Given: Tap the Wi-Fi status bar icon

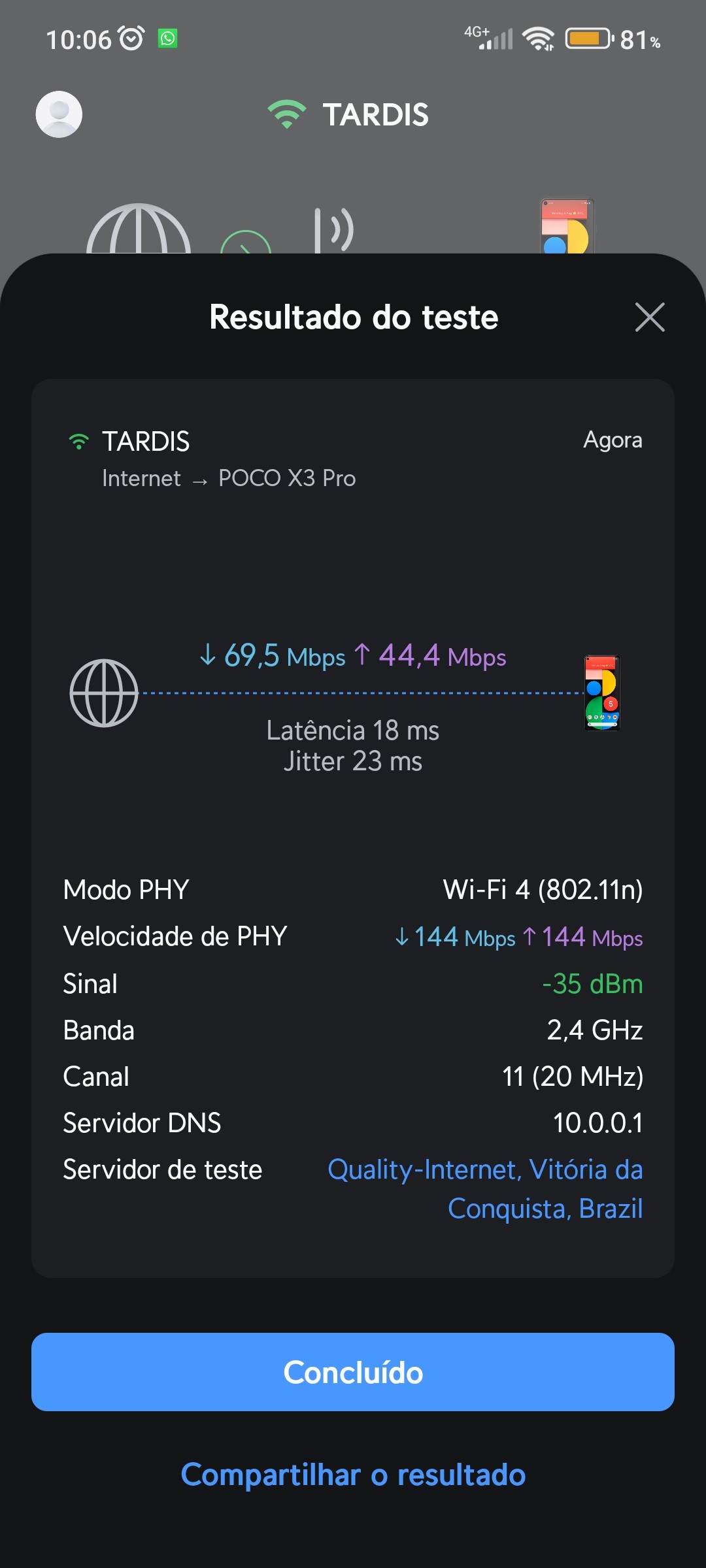Looking at the screenshot, I should click(538, 39).
